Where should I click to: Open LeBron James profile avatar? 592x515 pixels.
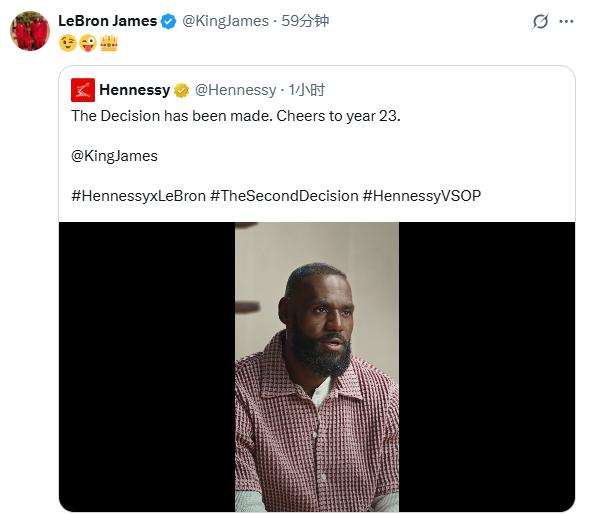(x=30, y=31)
